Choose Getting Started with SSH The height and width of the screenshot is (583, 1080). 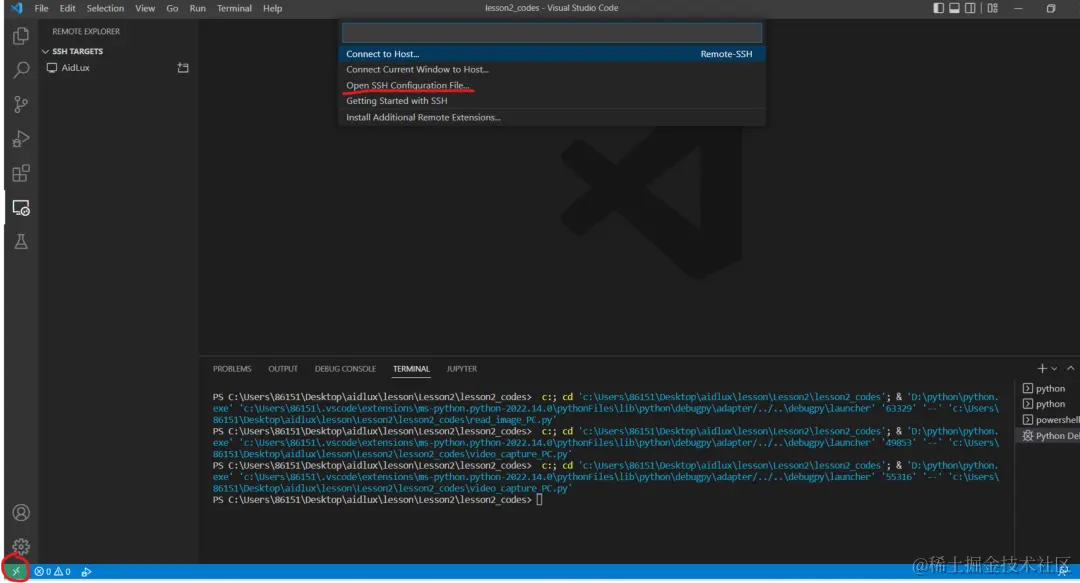(x=552, y=101)
